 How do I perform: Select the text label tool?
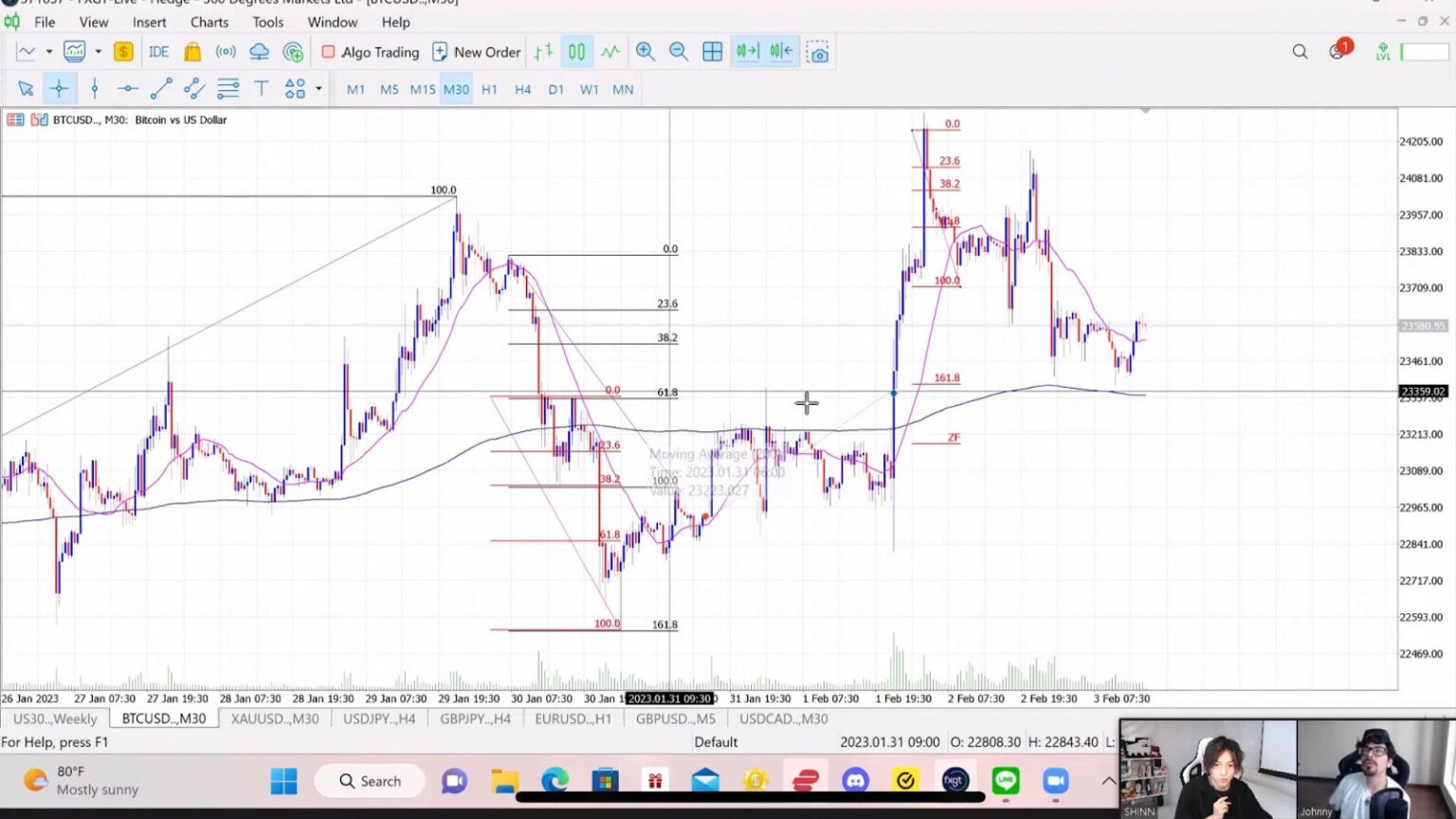(261, 89)
